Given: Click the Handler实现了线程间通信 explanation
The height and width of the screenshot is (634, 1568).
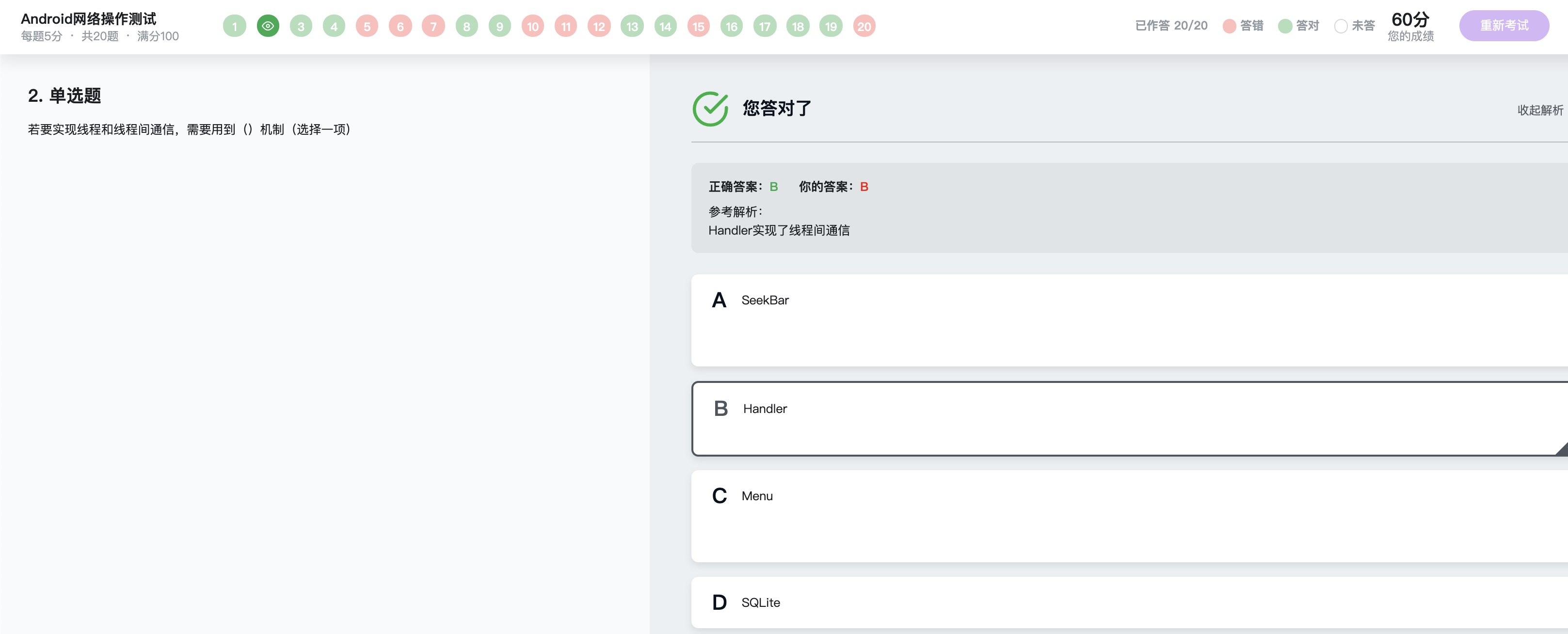Looking at the screenshot, I should pyautogui.click(x=779, y=231).
